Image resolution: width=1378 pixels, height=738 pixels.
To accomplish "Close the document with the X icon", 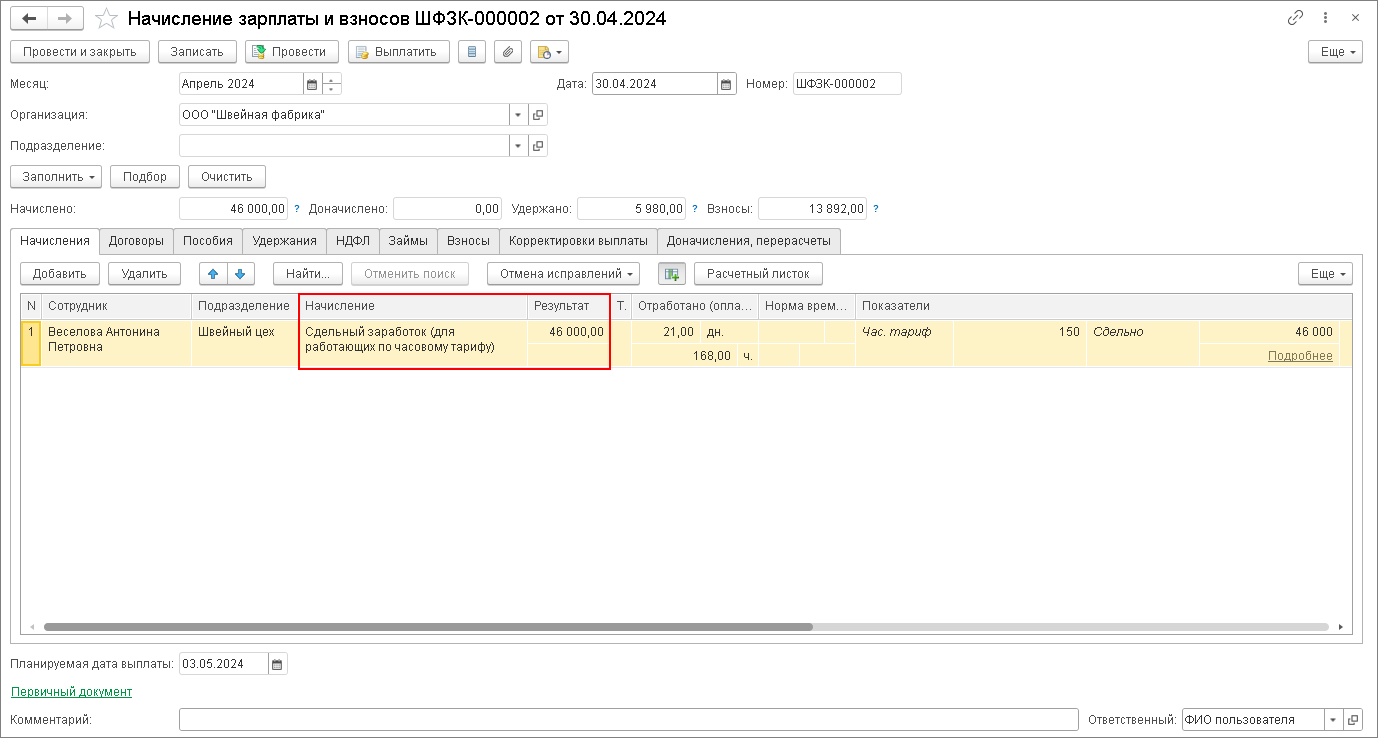I will 1354,18.
